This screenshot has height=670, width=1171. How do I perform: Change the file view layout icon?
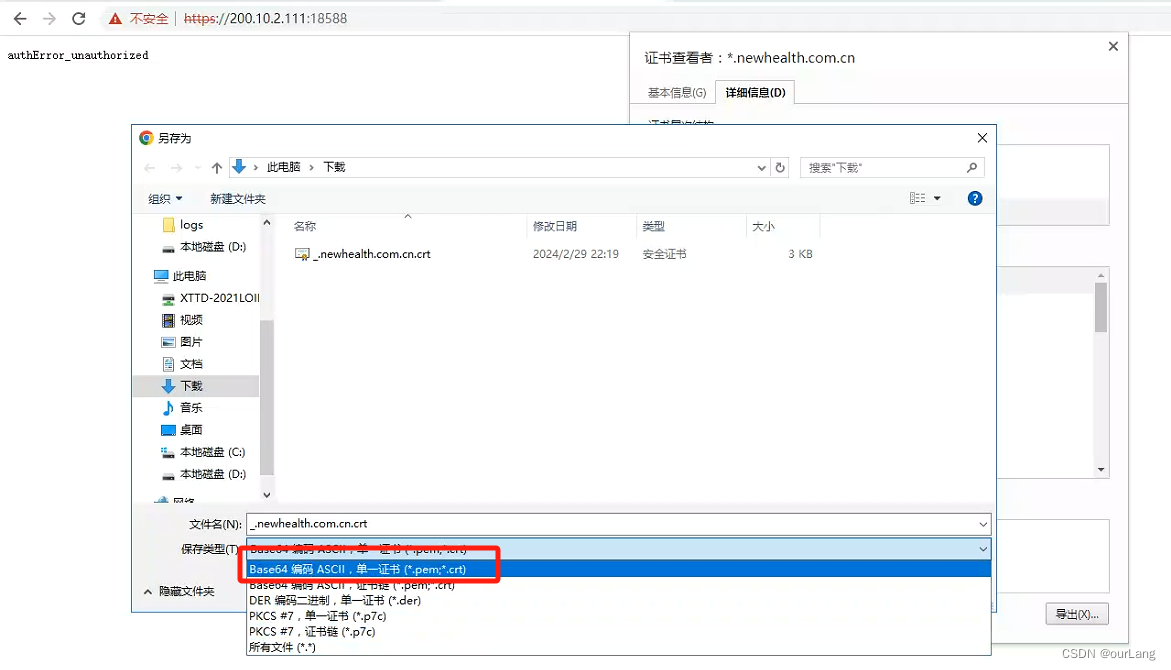917,199
